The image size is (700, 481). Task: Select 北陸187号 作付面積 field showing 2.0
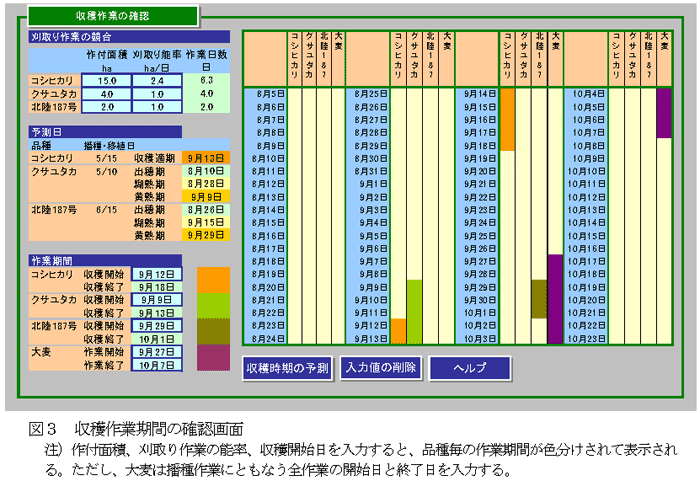click(x=107, y=107)
